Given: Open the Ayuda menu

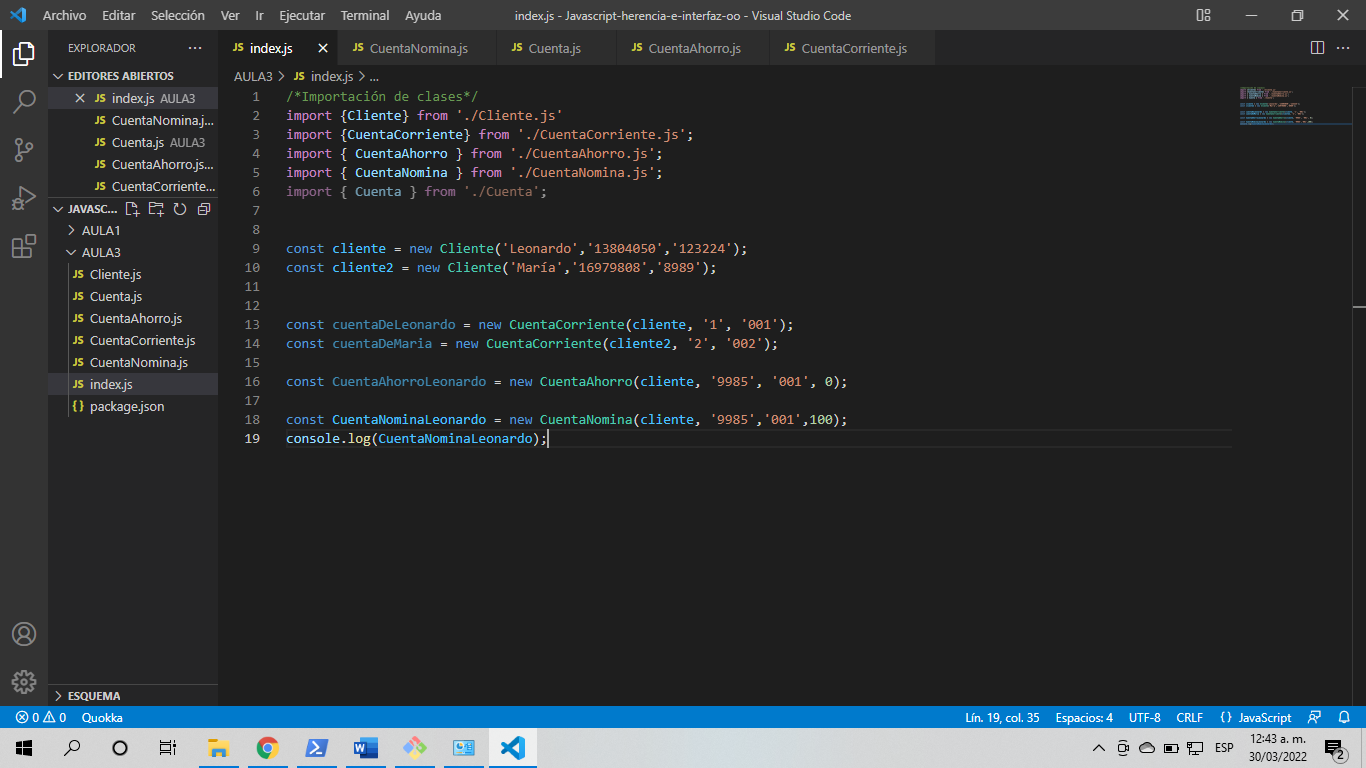Looking at the screenshot, I should click(x=423, y=15).
